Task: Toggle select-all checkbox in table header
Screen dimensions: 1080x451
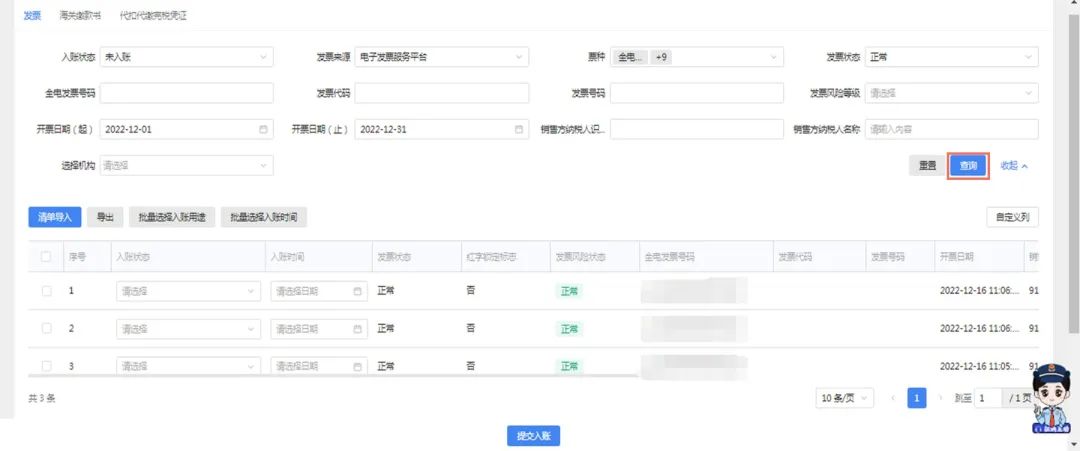Action: [46, 257]
